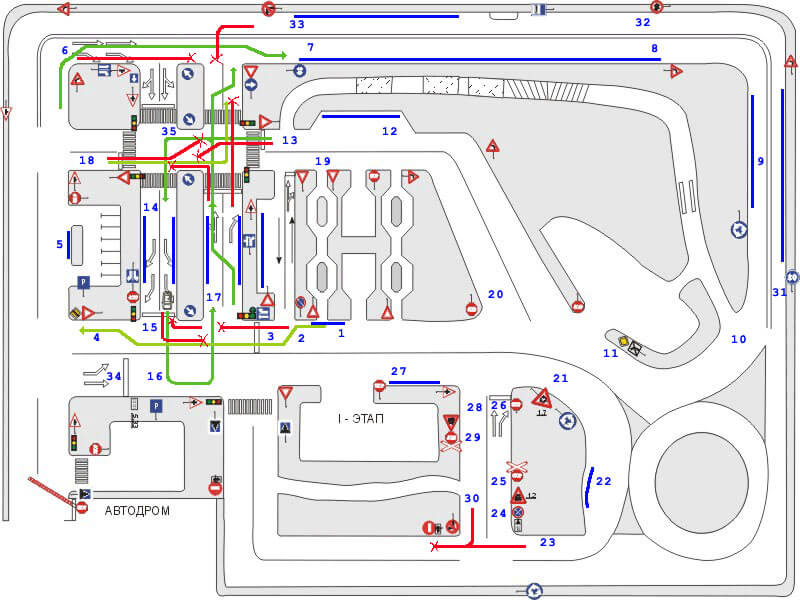Click number 23 label
This screenshot has width=800, height=600.
coord(548,542)
